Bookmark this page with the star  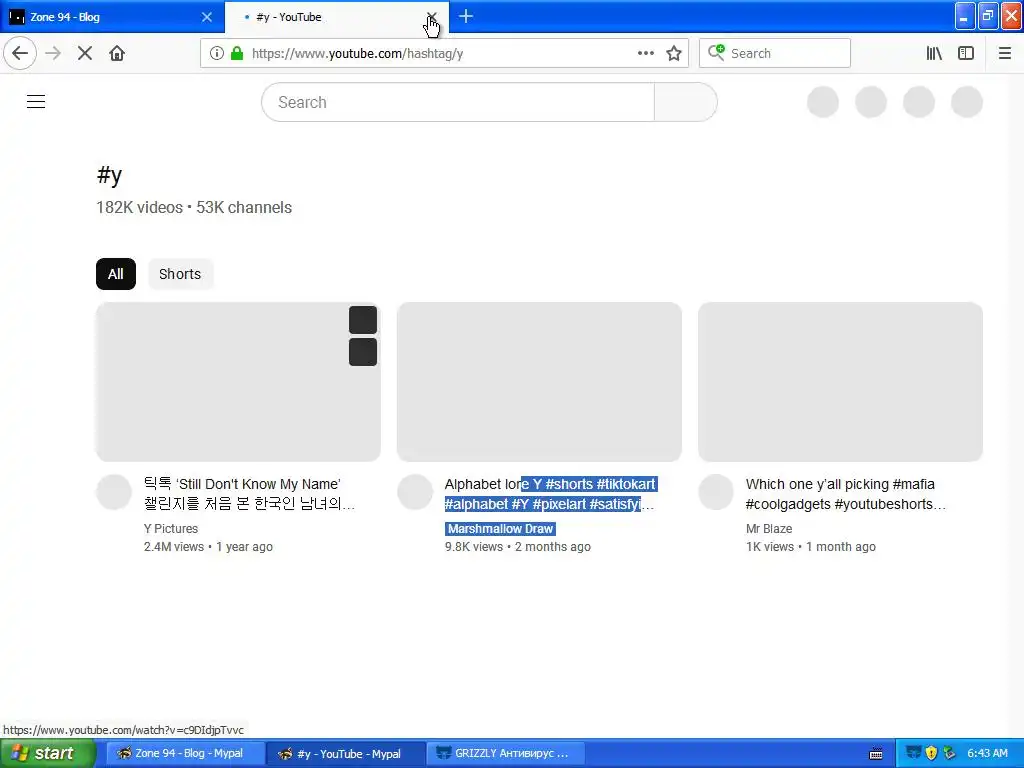(674, 54)
